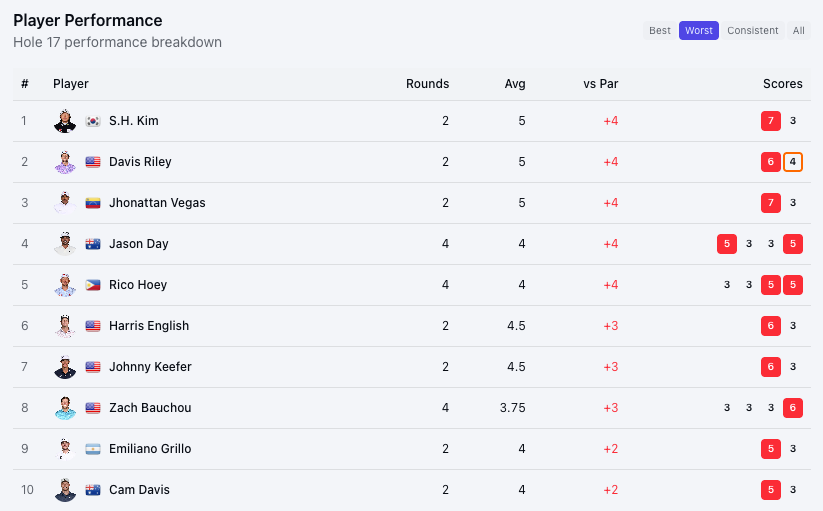Screen dimensions: 823x511
Task: Open Davis Riley's player name link
Action: point(140,162)
